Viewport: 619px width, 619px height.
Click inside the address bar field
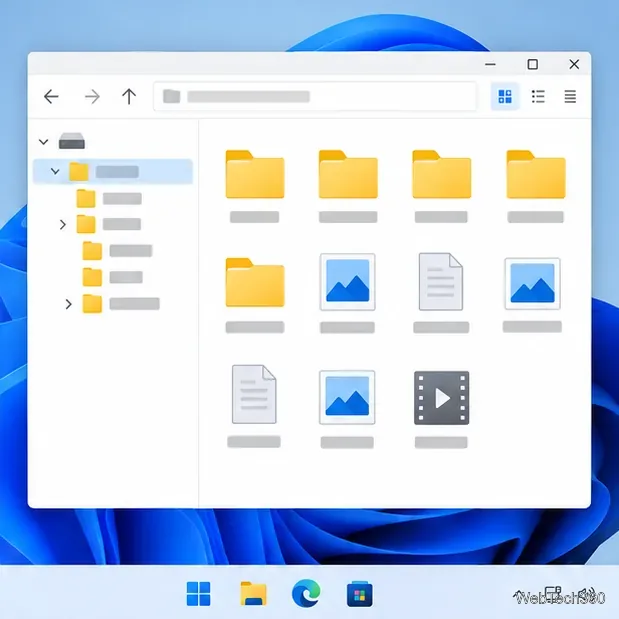(315, 96)
